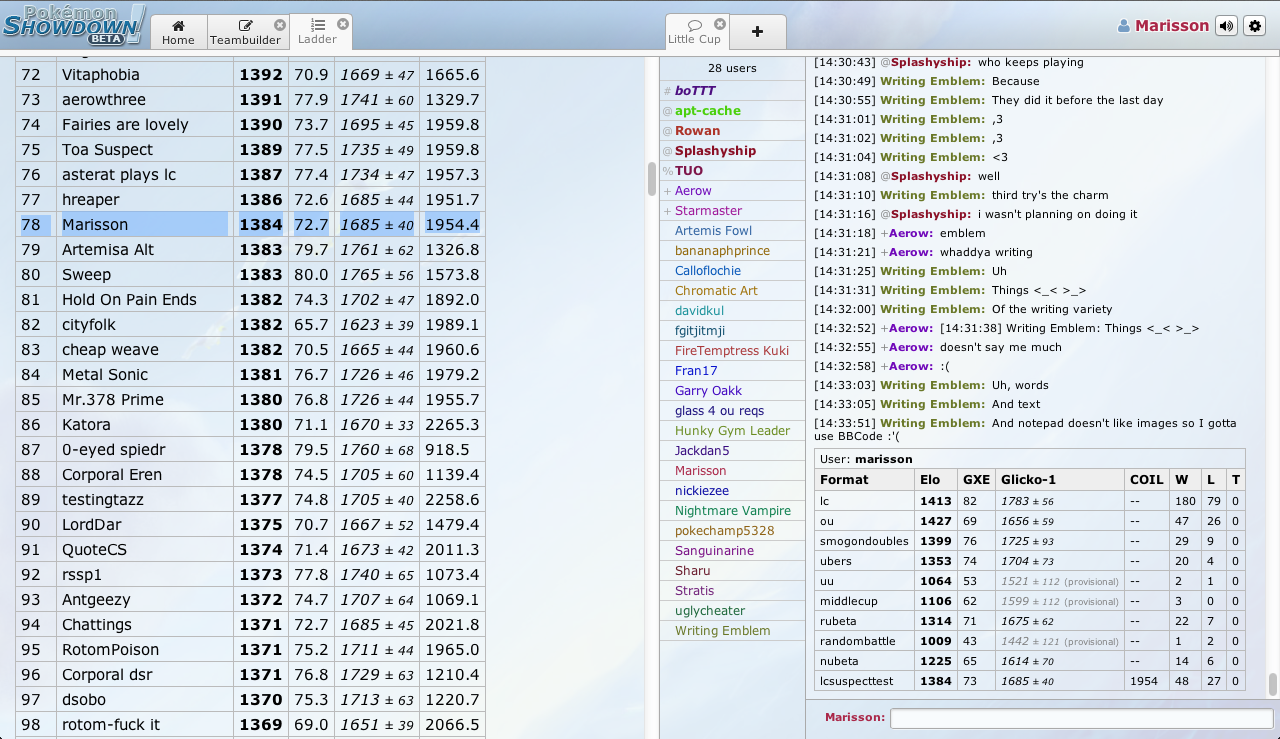Select Callofiochie in the user list
Screen dimensions: 1280x739
732,271
